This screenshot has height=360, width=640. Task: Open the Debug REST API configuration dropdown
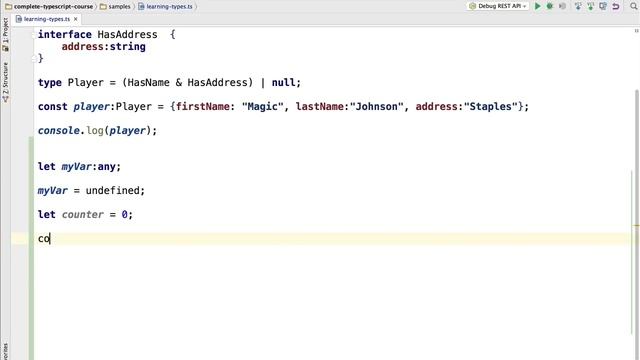pyautogui.click(x=498, y=6)
